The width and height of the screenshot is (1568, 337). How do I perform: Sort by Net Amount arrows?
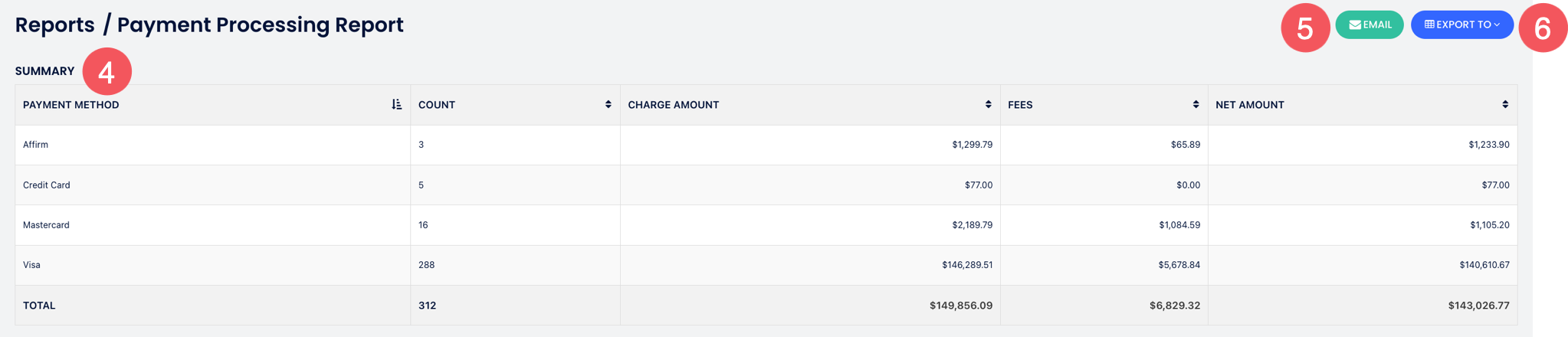tap(1504, 105)
